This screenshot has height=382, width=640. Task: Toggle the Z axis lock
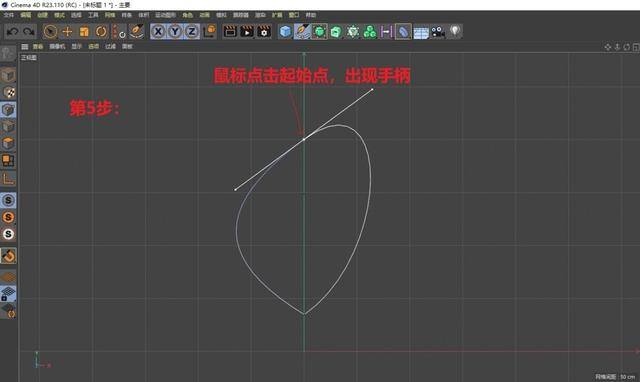192,31
